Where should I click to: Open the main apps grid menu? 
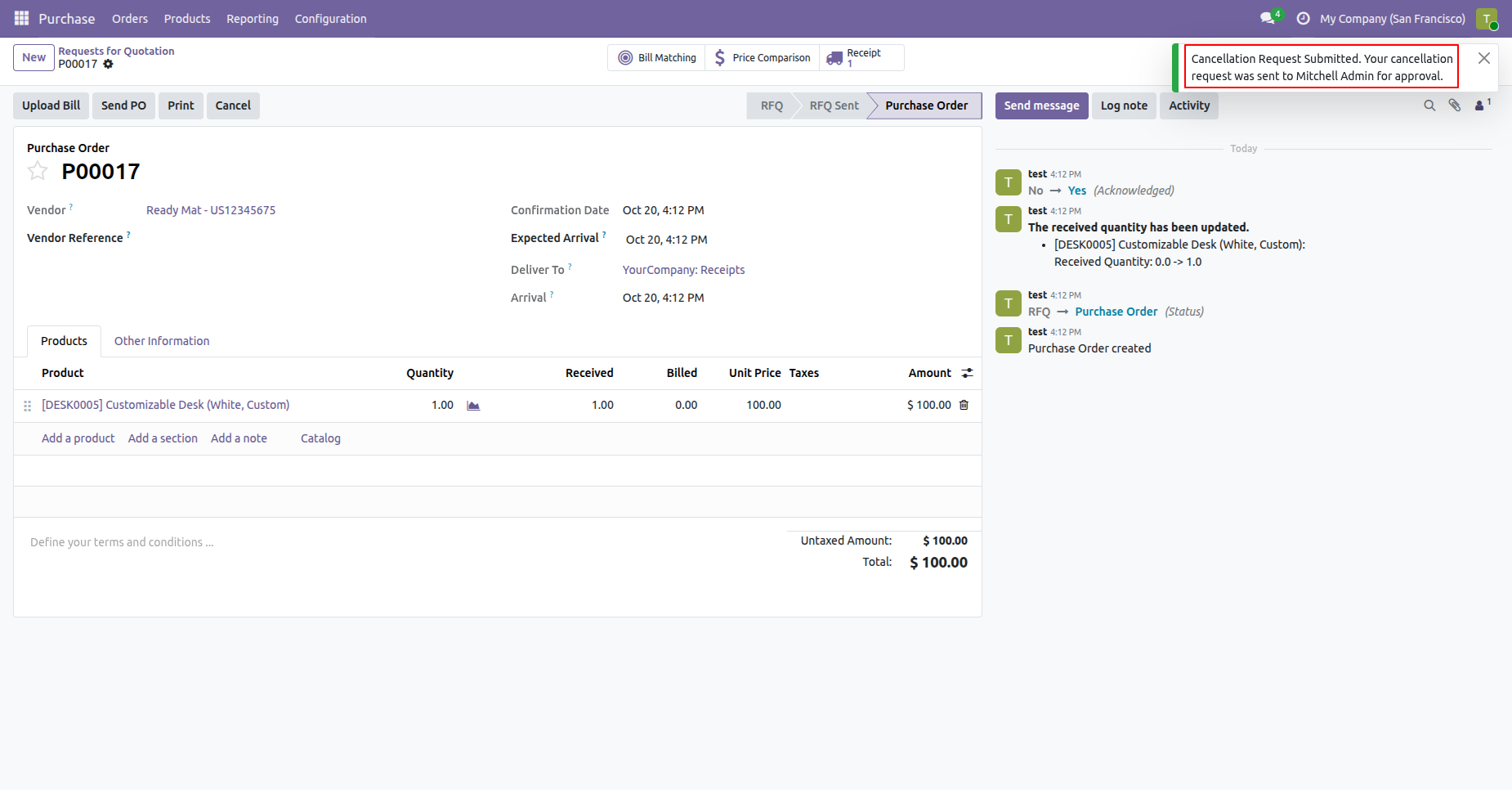coord(21,18)
